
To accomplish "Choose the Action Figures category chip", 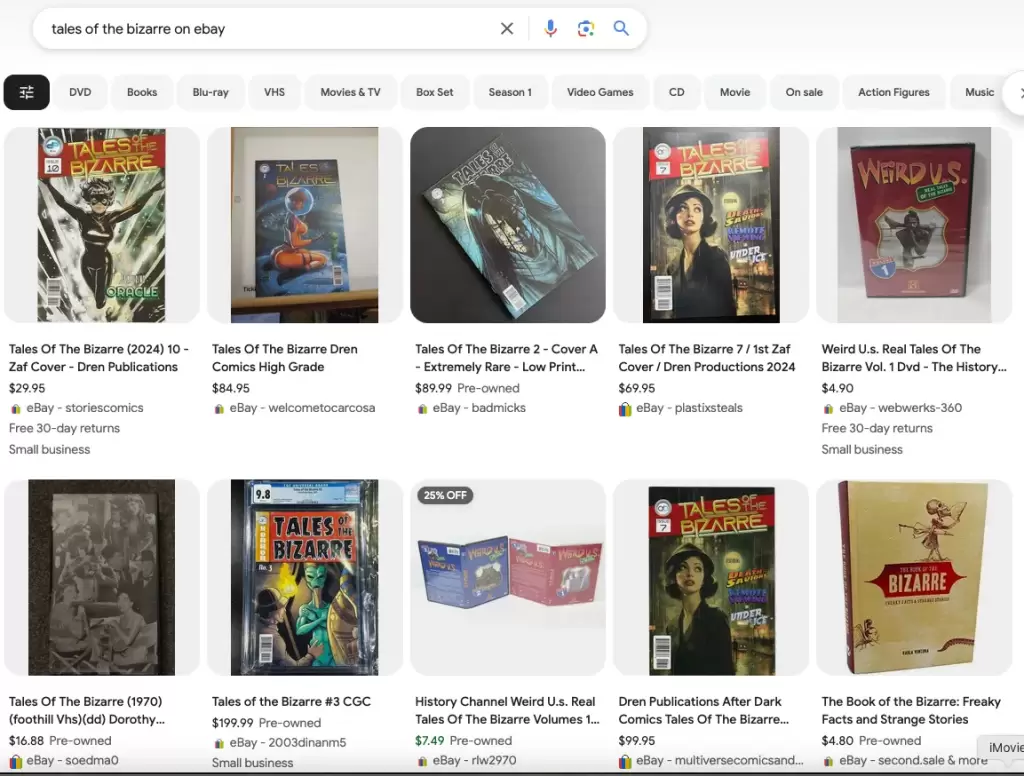I will (x=893, y=92).
